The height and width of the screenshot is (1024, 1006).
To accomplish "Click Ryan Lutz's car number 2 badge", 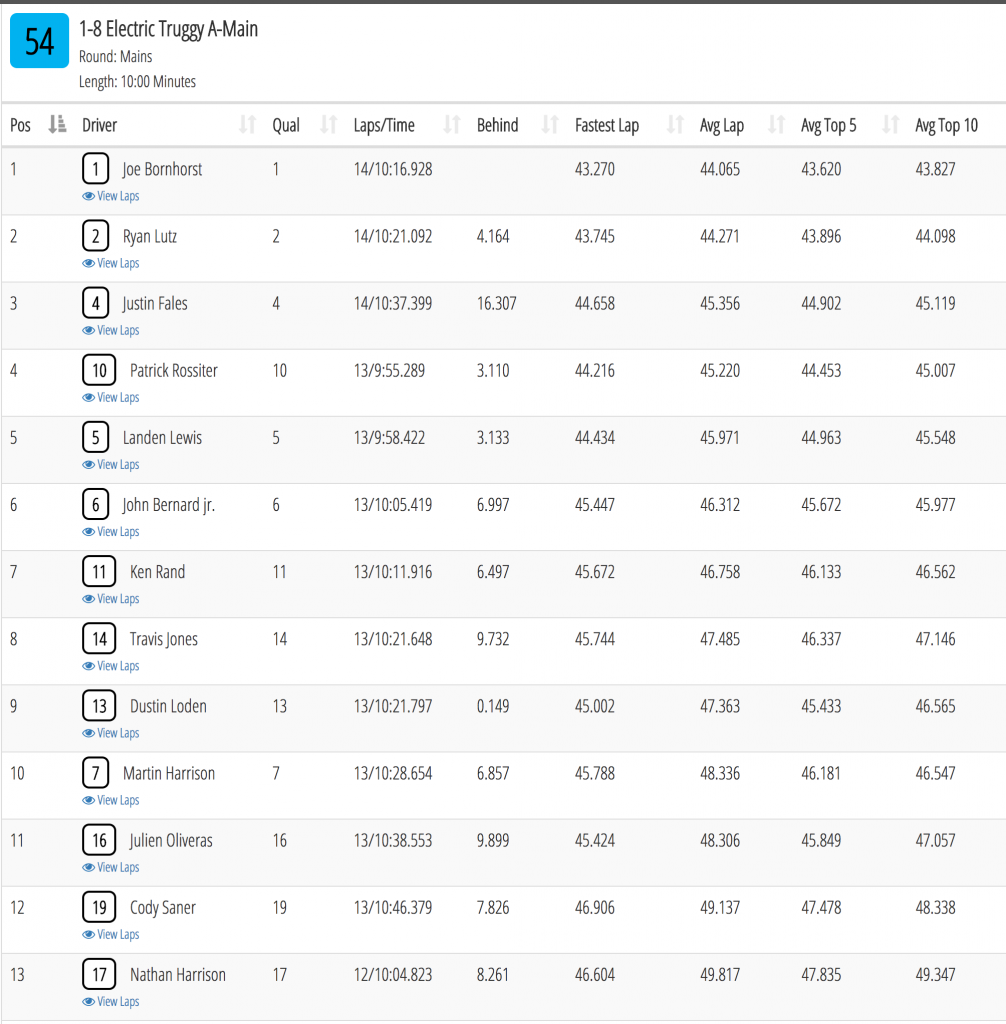I will point(95,236).
